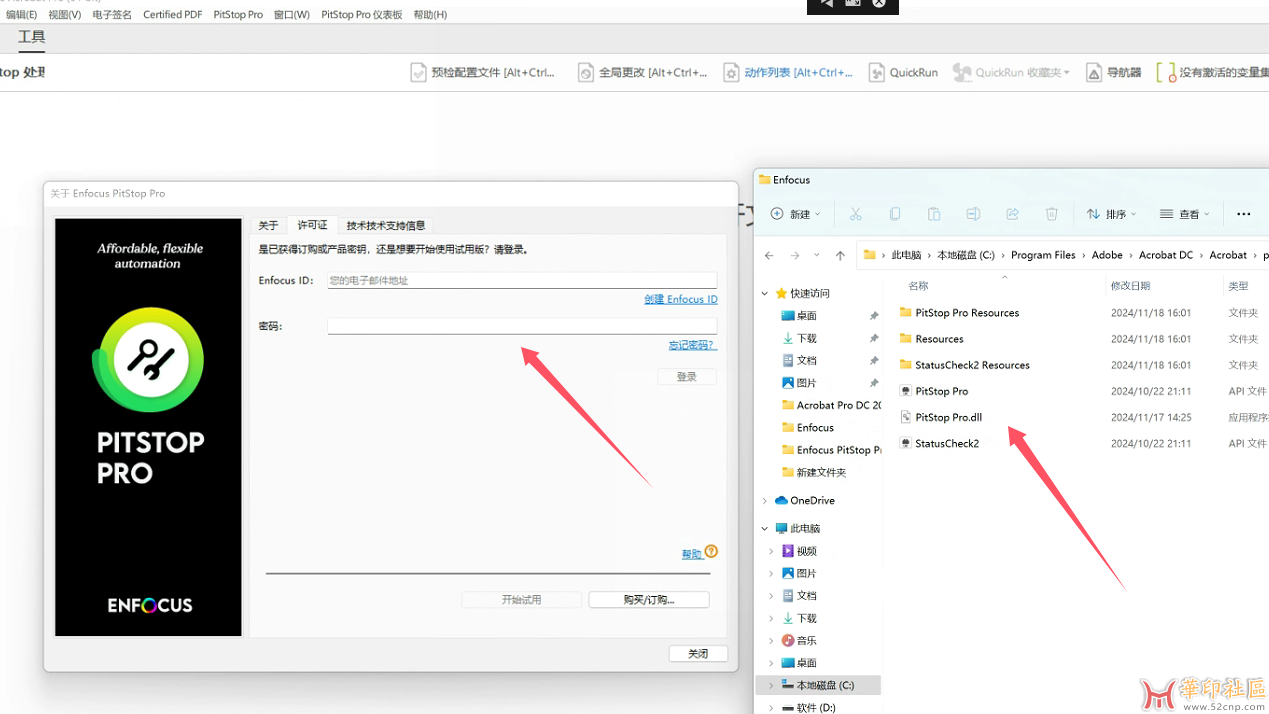
Task: Select 软件 (D:) drive in tree
Action: pyautogui.click(x=808, y=707)
